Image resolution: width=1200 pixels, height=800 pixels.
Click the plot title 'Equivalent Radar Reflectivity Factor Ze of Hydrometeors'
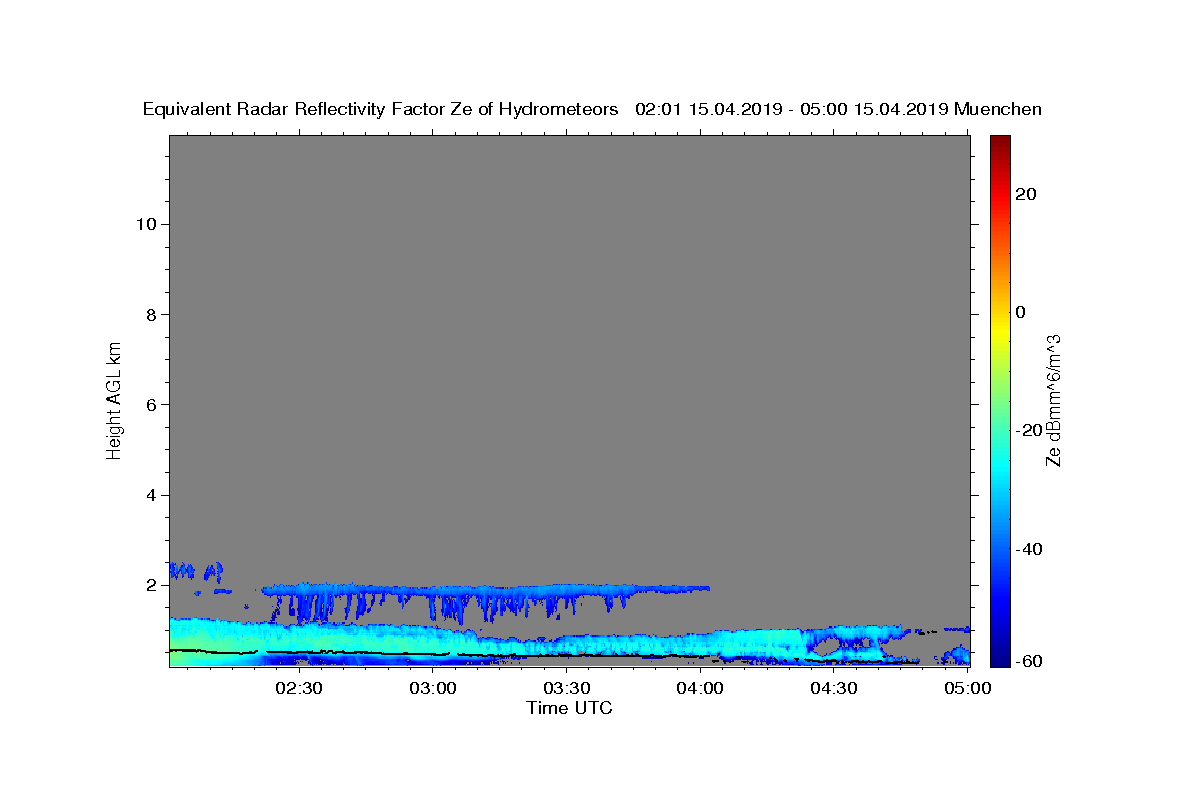click(381, 109)
